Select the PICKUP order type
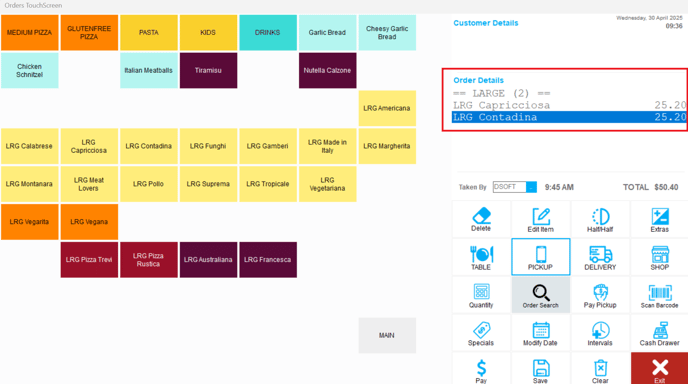Image resolution: width=688 pixels, height=384 pixels. [x=541, y=257]
